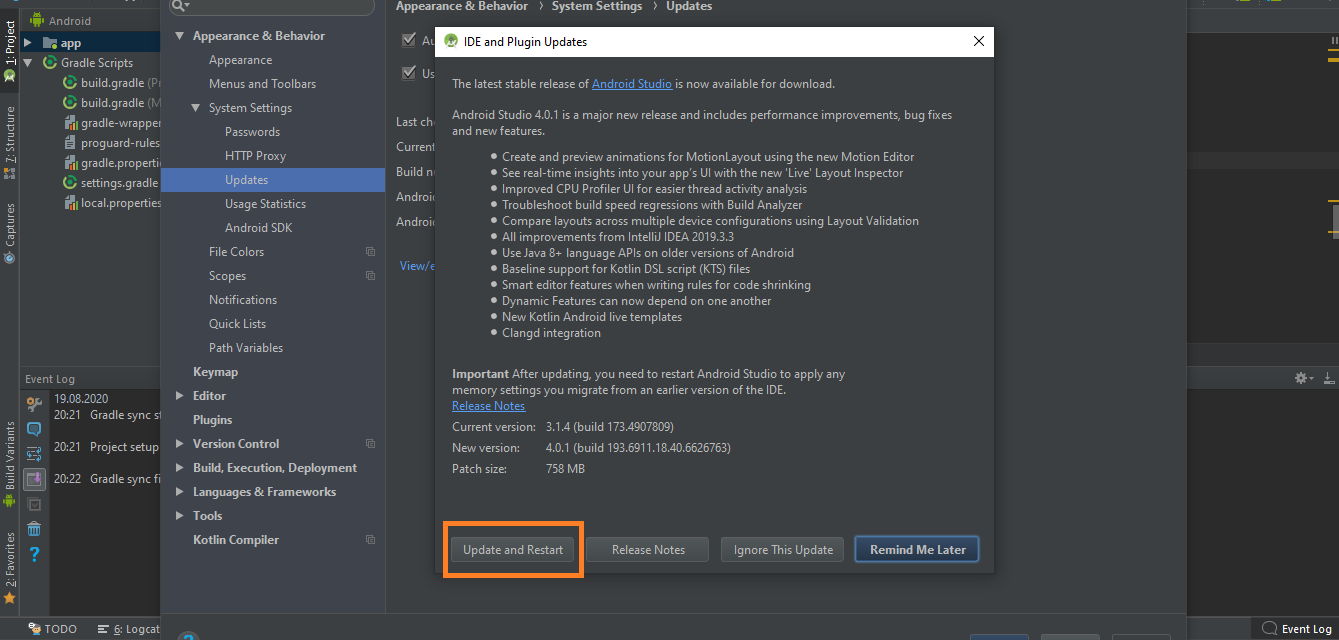Expand the Tools settings arrow
Image resolution: width=1339 pixels, height=640 pixels.
click(180, 516)
